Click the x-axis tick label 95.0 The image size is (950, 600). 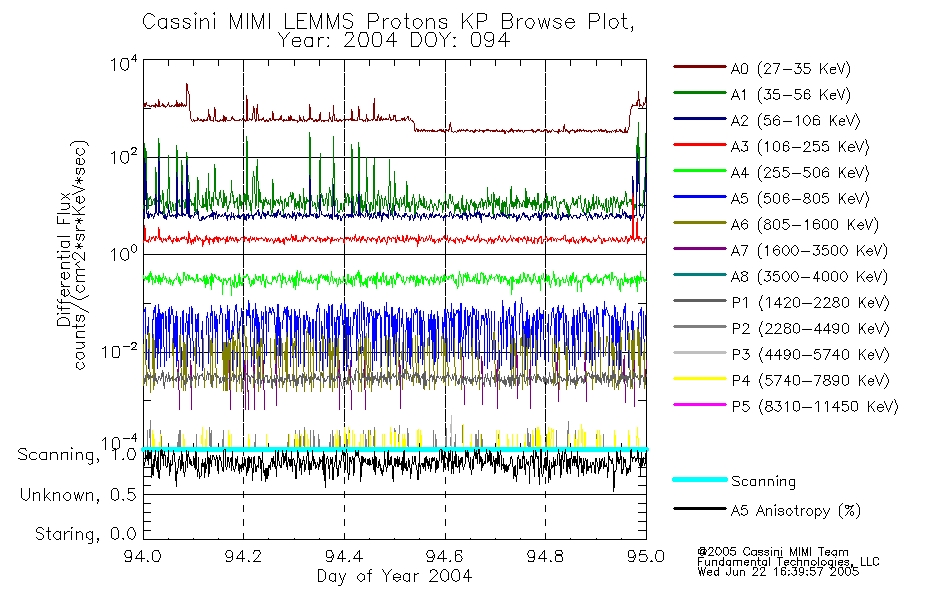click(646, 556)
